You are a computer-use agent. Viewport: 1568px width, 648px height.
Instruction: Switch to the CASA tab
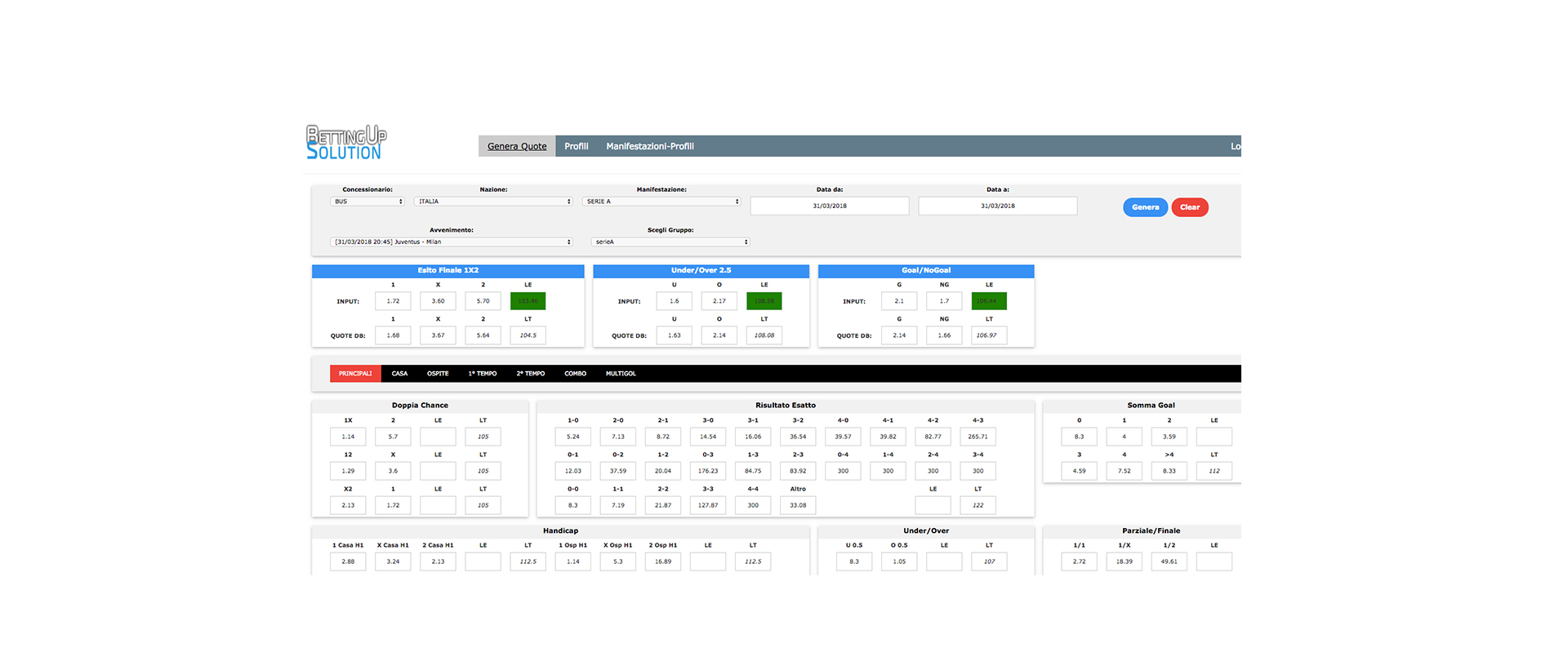[399, 374]
